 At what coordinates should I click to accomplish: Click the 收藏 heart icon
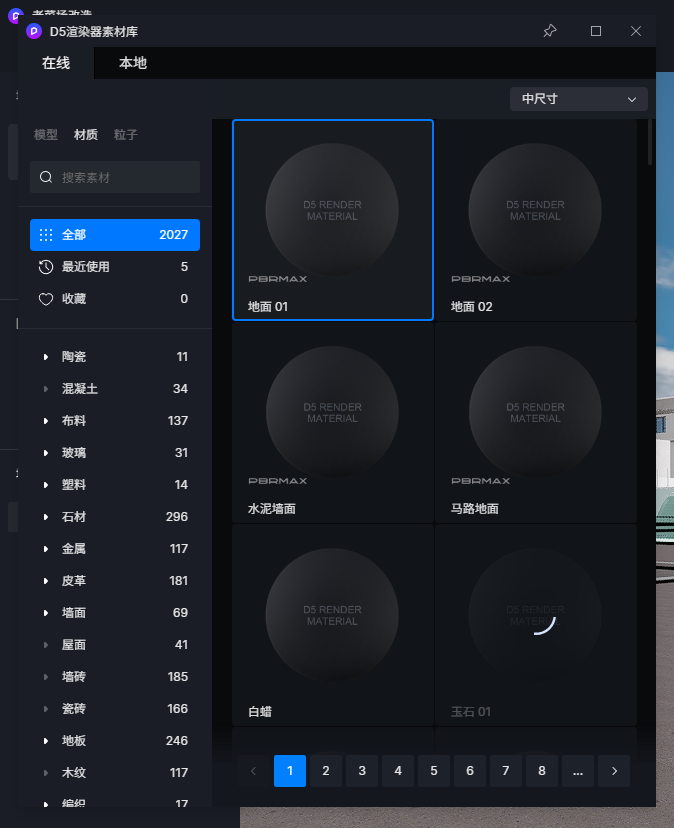[46, 299]
